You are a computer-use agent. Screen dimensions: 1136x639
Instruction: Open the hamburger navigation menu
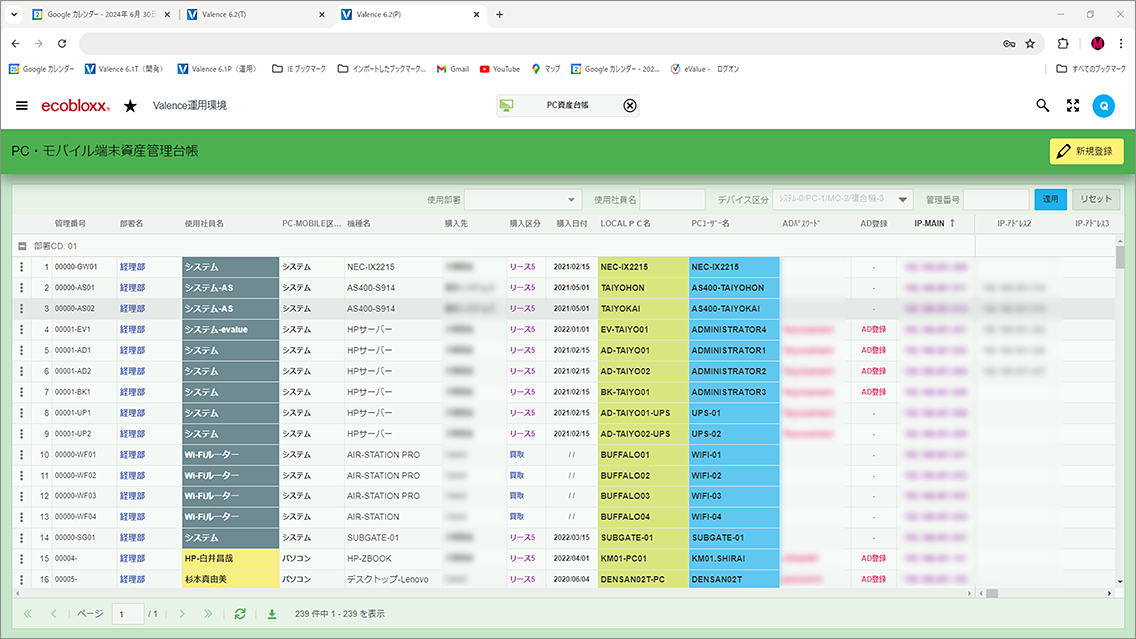22,106
